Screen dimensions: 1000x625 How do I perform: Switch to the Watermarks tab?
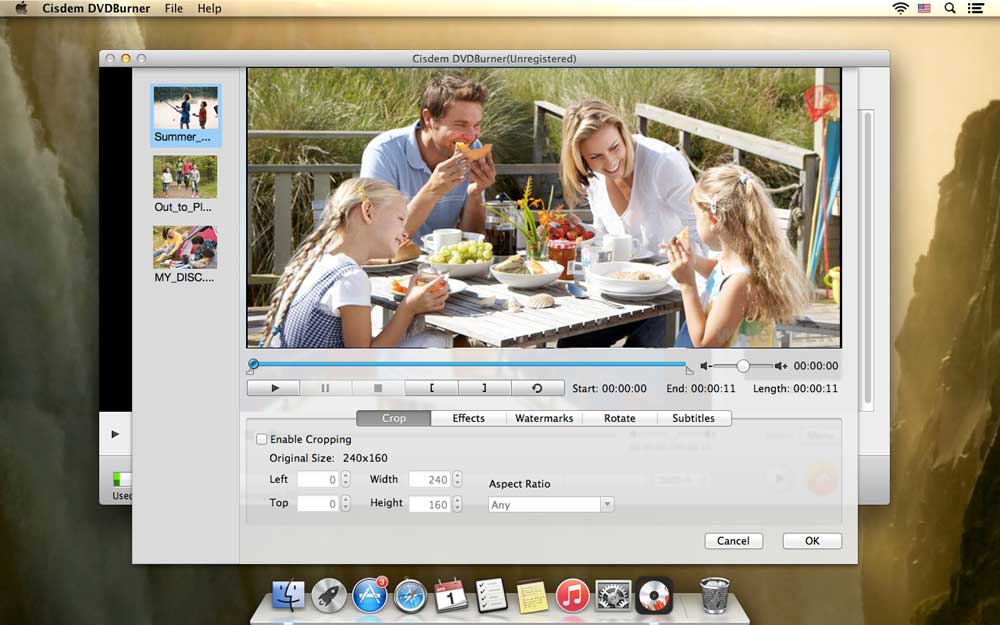tap(544, 418)
